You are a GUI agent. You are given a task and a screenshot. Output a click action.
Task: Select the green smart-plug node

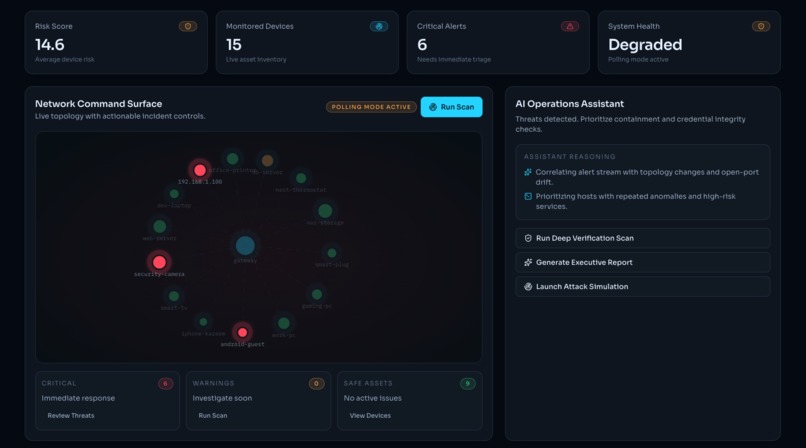click(x=332, y=253)
